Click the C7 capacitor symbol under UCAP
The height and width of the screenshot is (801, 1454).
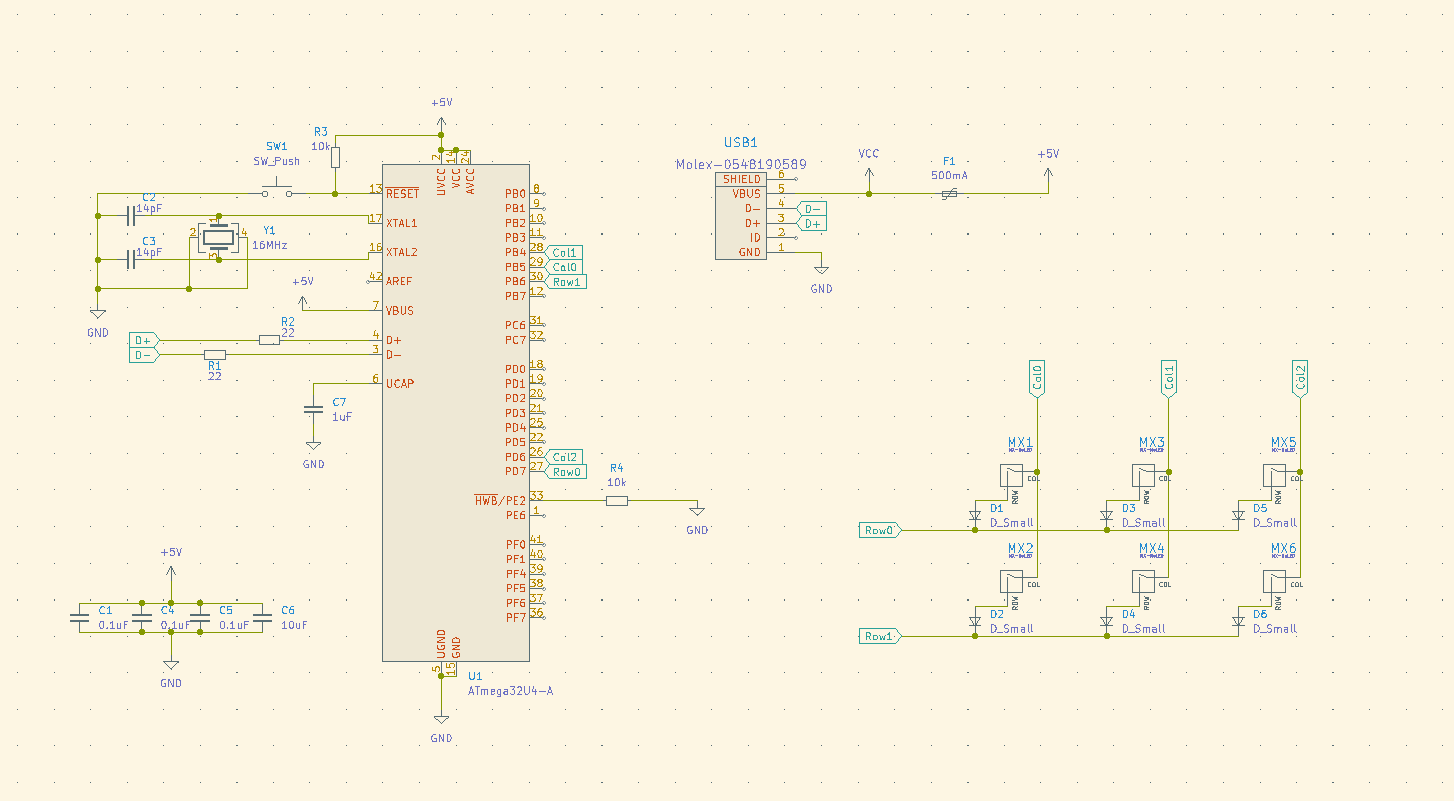313,409
